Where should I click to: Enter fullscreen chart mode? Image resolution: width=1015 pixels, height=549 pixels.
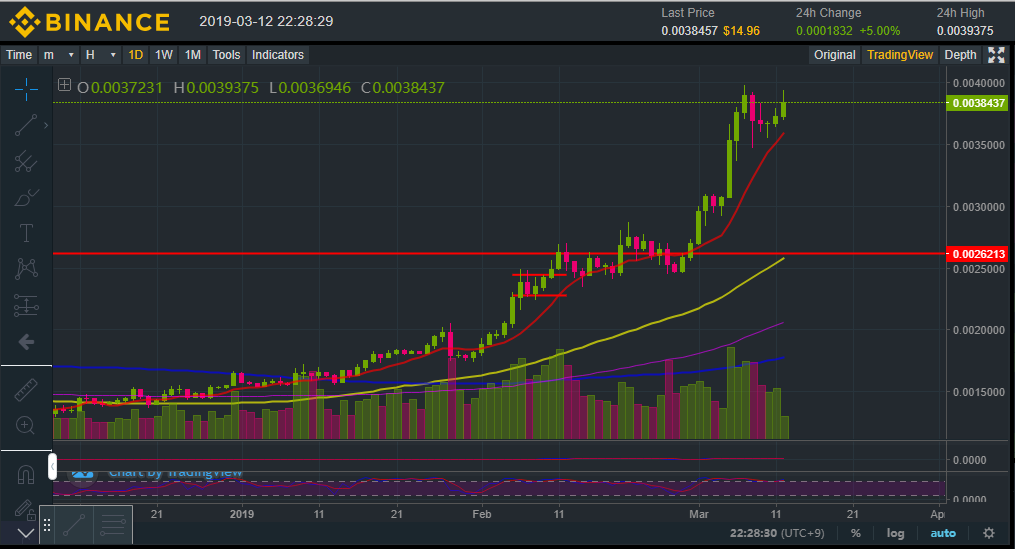(996, 55)
